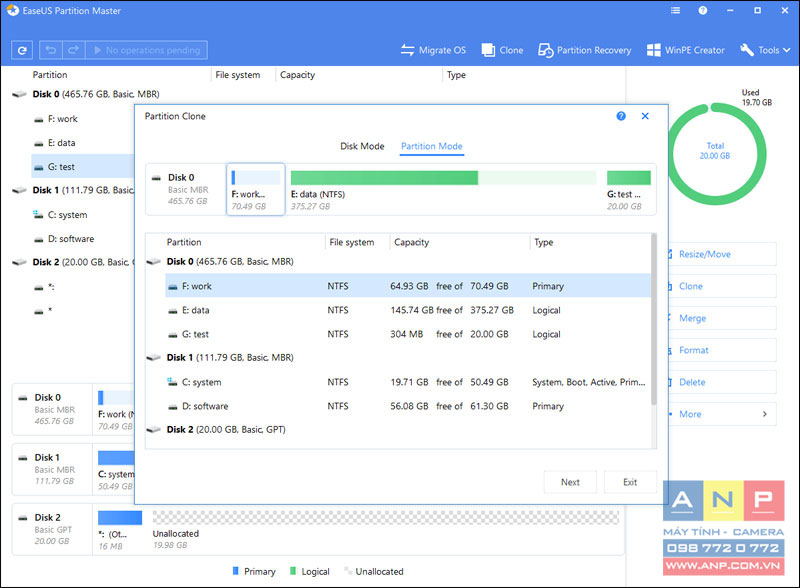
Task: Click the Clone icon in top toolbar
Action: pyautogui.click(x=488, y=50)
